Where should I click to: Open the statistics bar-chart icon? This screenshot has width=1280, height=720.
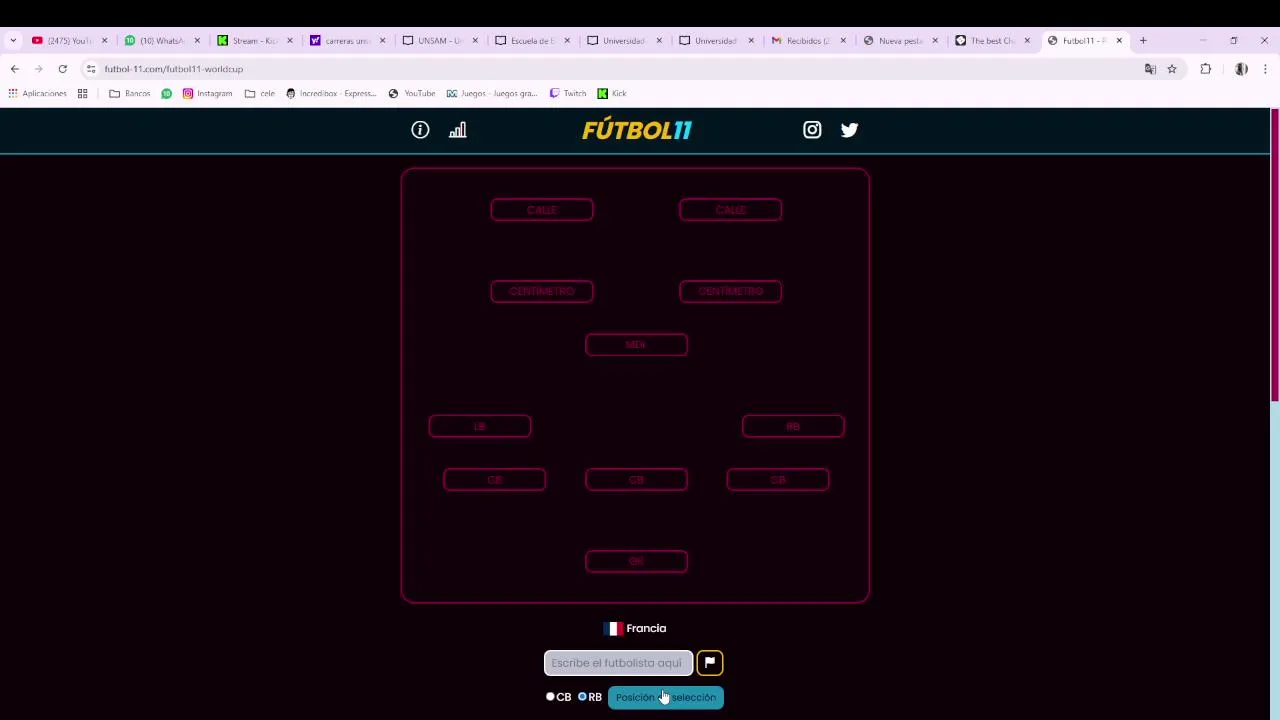coord(457,130)
